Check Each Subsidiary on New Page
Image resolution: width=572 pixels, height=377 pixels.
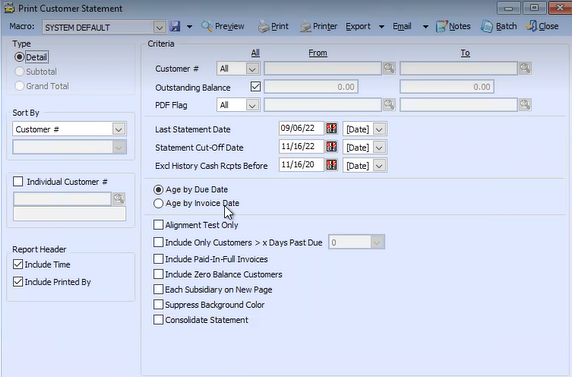[x=158, y=289]
